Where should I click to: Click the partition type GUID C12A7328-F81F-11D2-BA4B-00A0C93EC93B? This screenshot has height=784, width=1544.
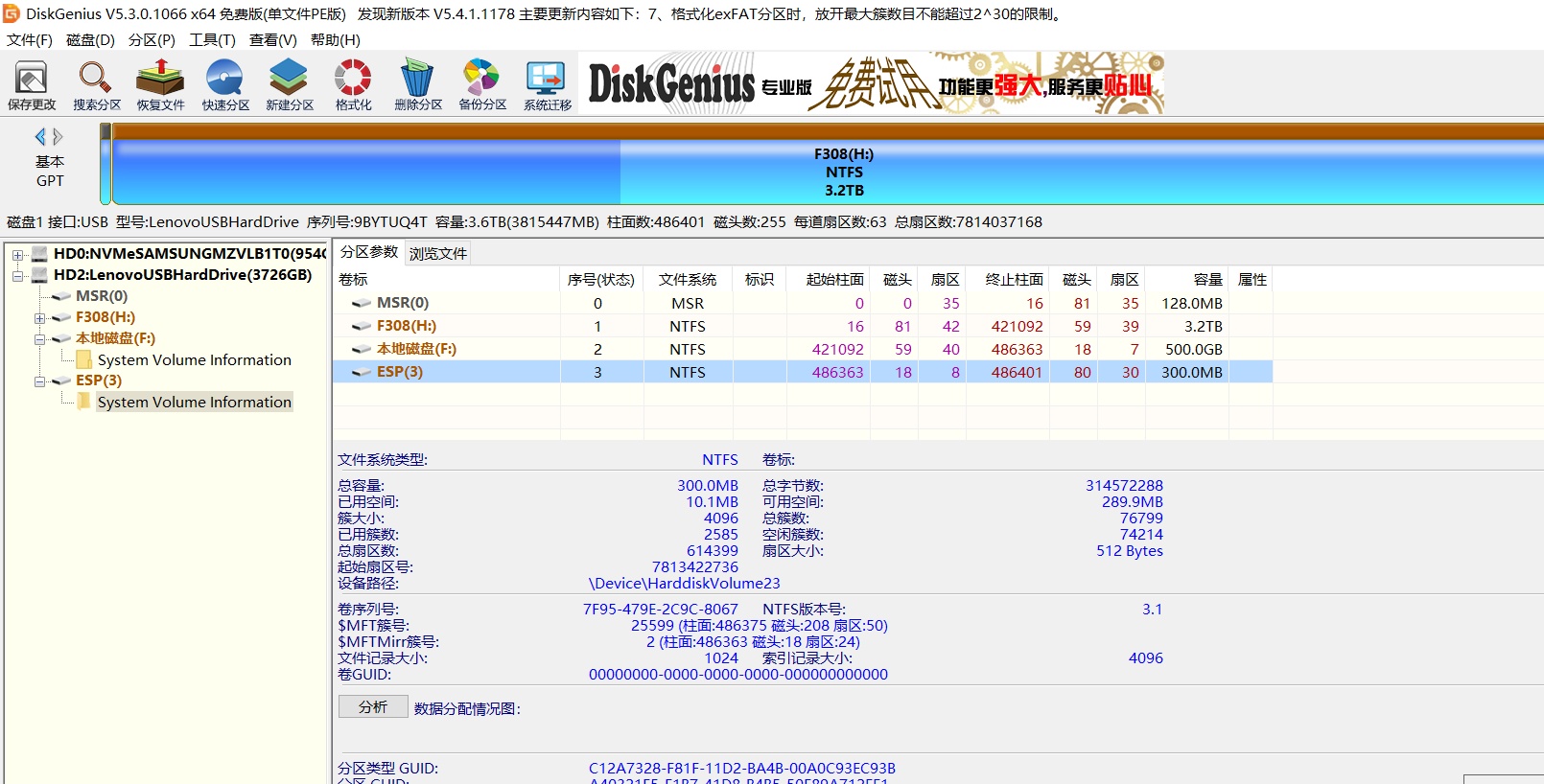point(742,768)
